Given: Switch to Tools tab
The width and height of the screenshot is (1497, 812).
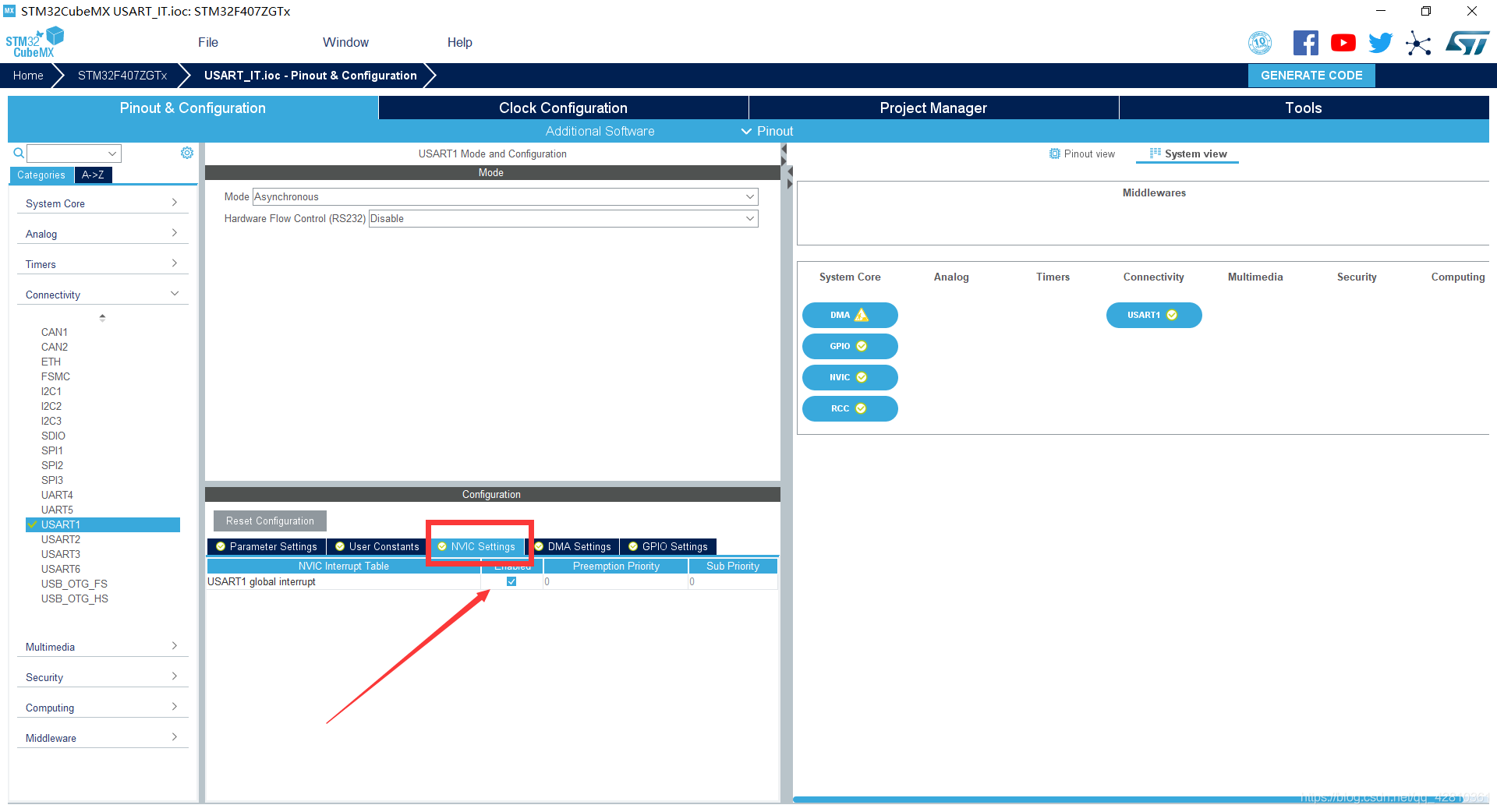Looking at the screenshot, I should coord(1304,108).
